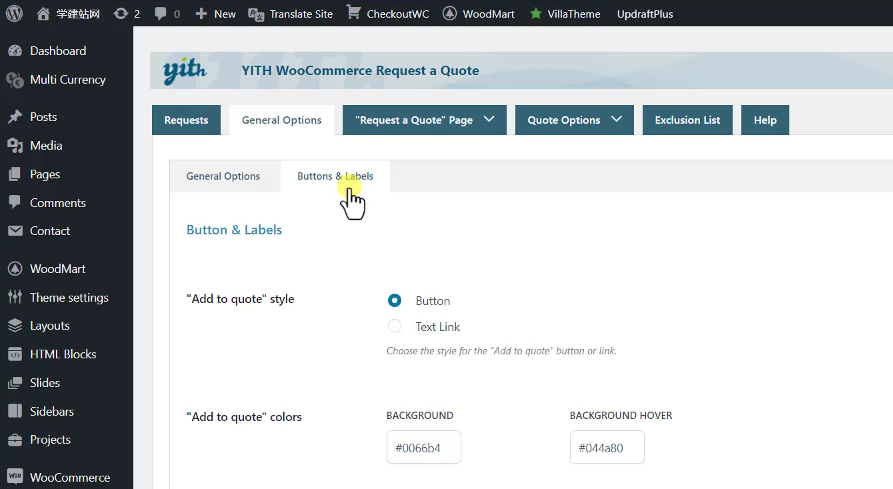The height and width of the screenshot is (489, 893).
Task: Click the Posts pin icon
Action: [x=15, y=117]
